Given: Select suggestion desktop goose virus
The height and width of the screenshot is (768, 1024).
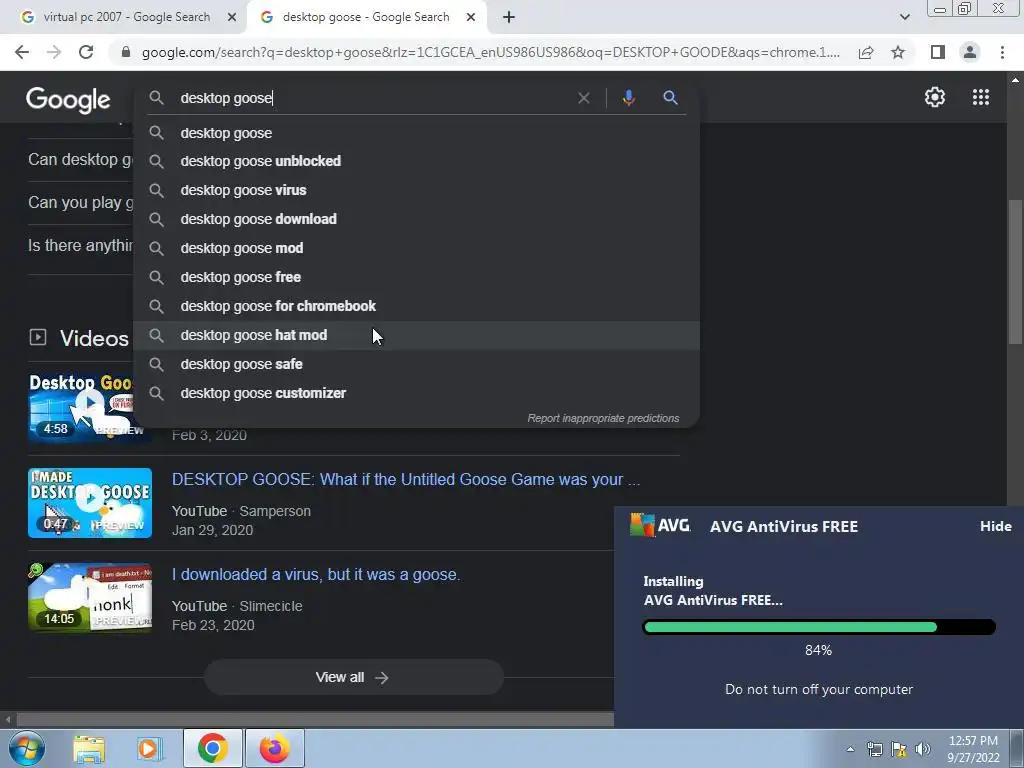Looking at the screenshot, I should [x=416, y=190].
